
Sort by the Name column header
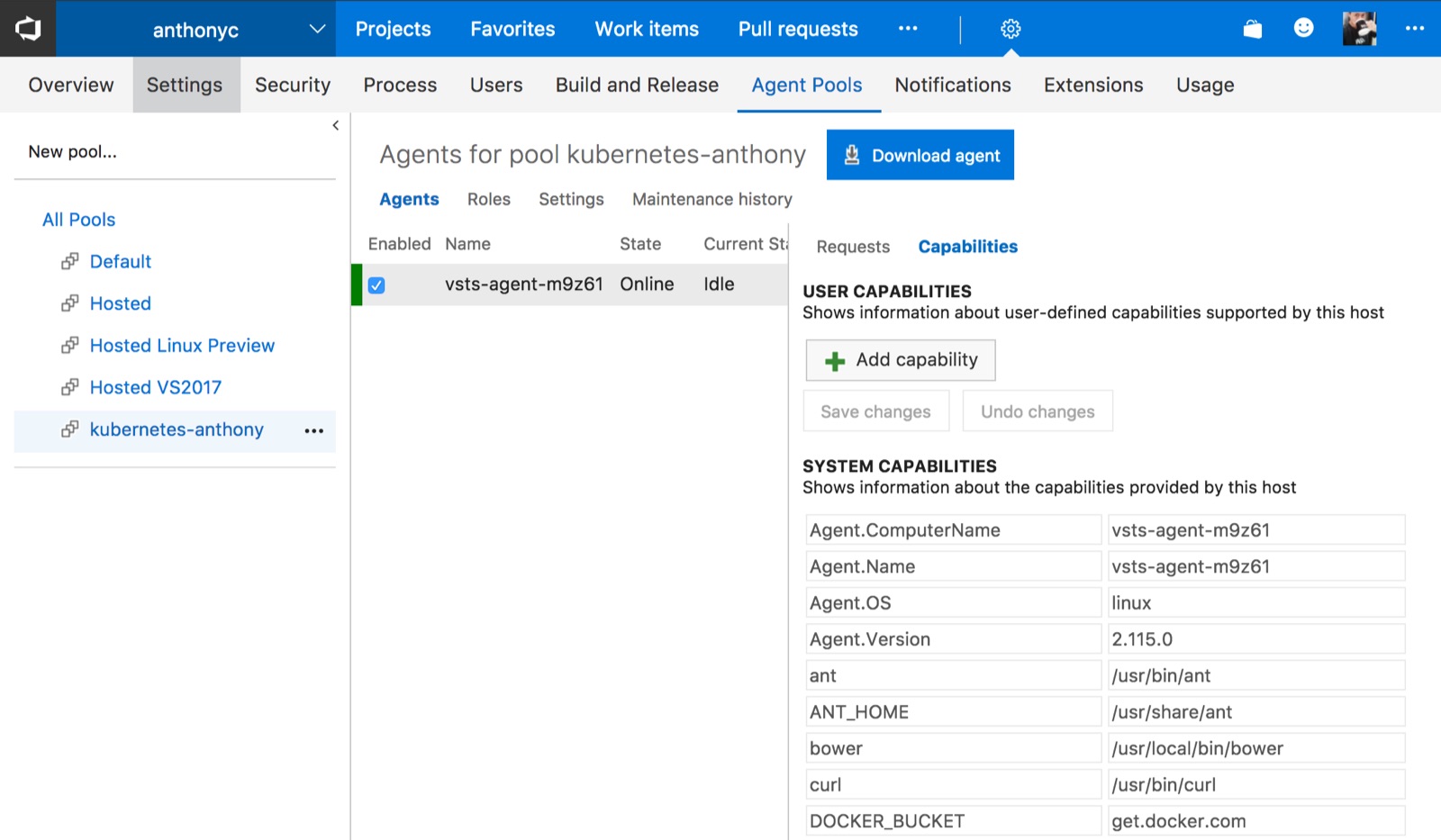(x=467, y=244)
